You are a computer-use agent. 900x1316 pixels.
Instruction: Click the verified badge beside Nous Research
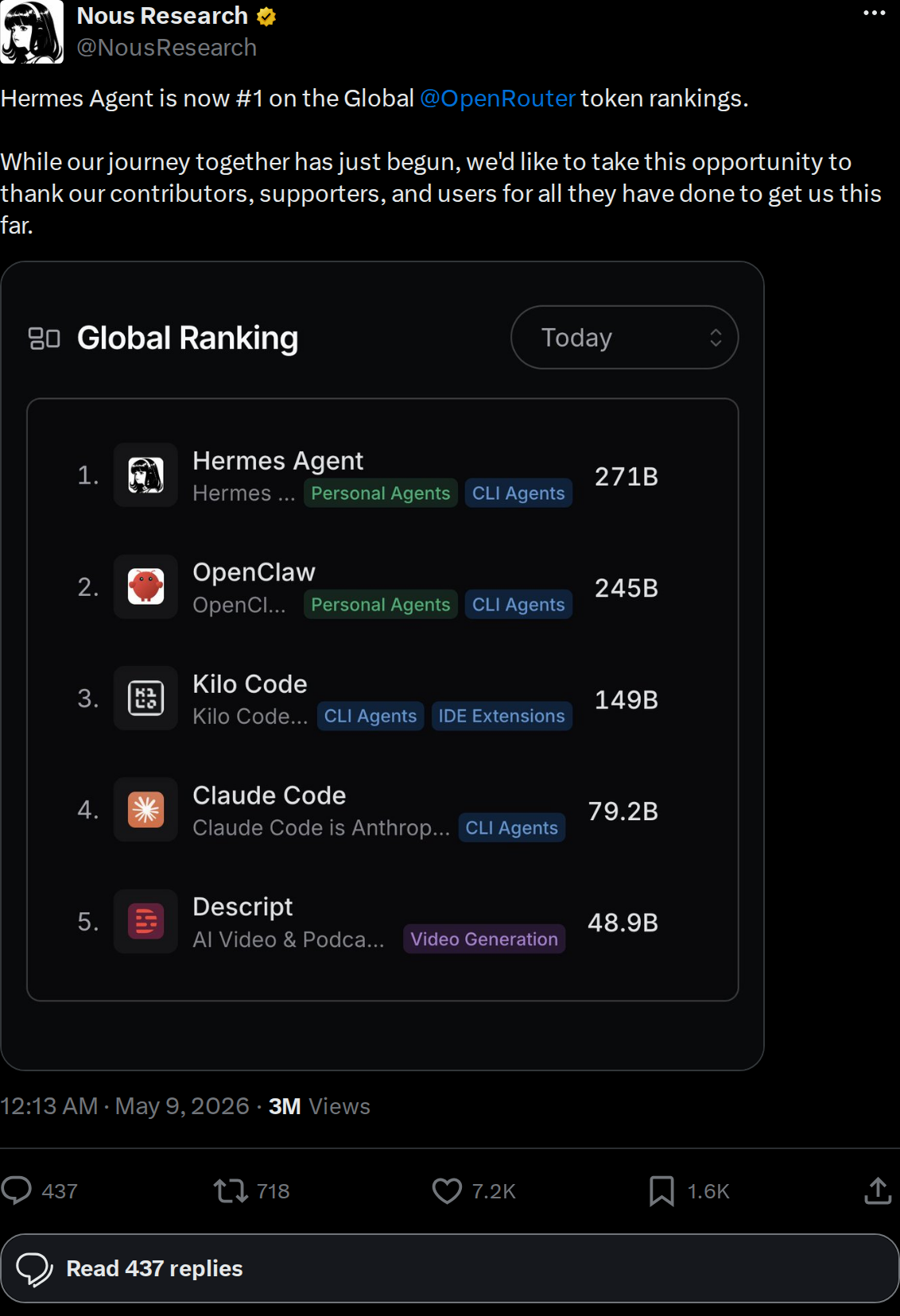coord(266,17)
